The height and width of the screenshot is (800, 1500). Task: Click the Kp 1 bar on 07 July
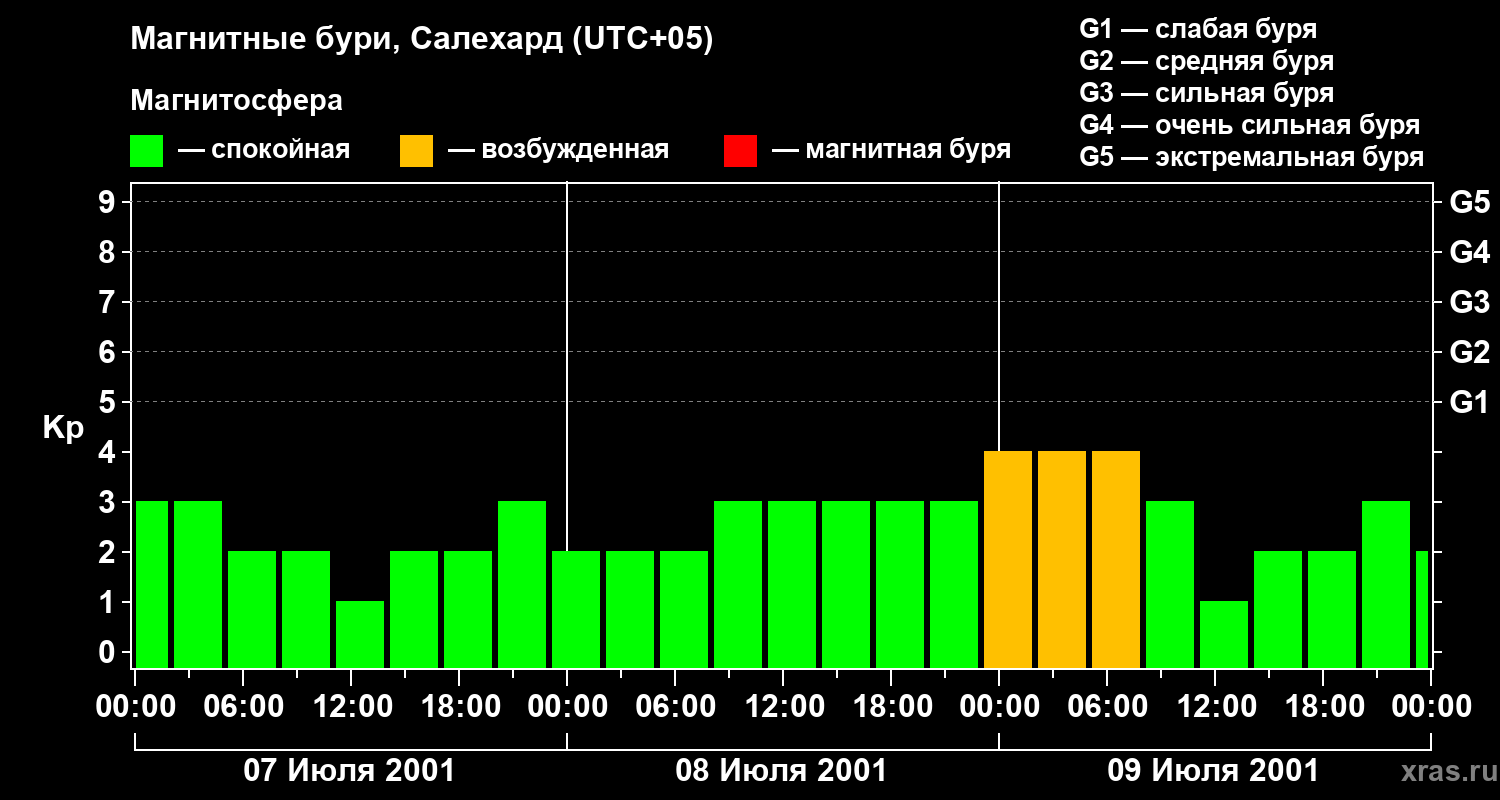tap(360, 635)
